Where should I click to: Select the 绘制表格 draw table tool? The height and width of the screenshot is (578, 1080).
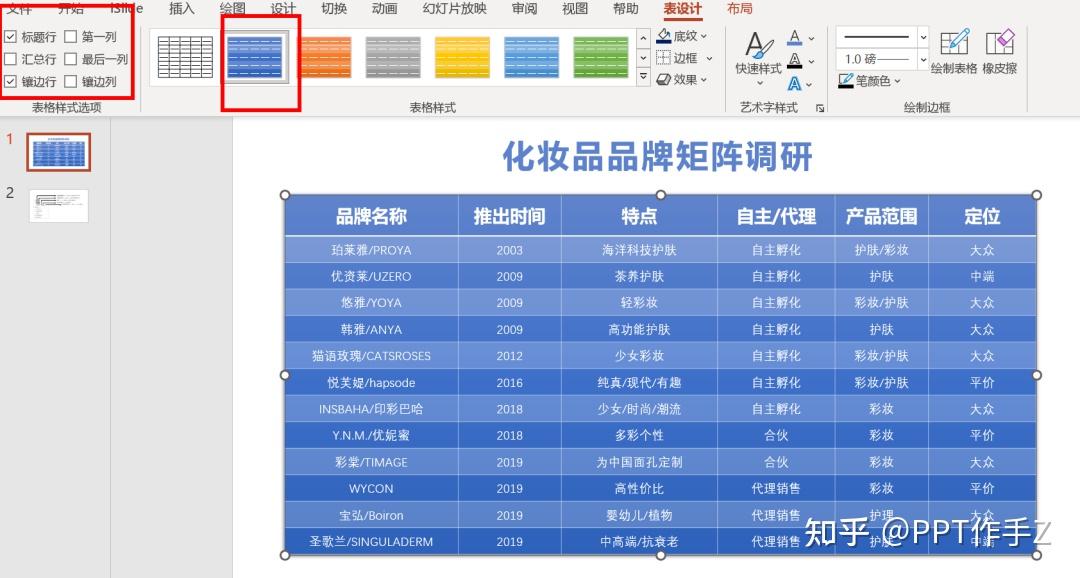point(954,52)
